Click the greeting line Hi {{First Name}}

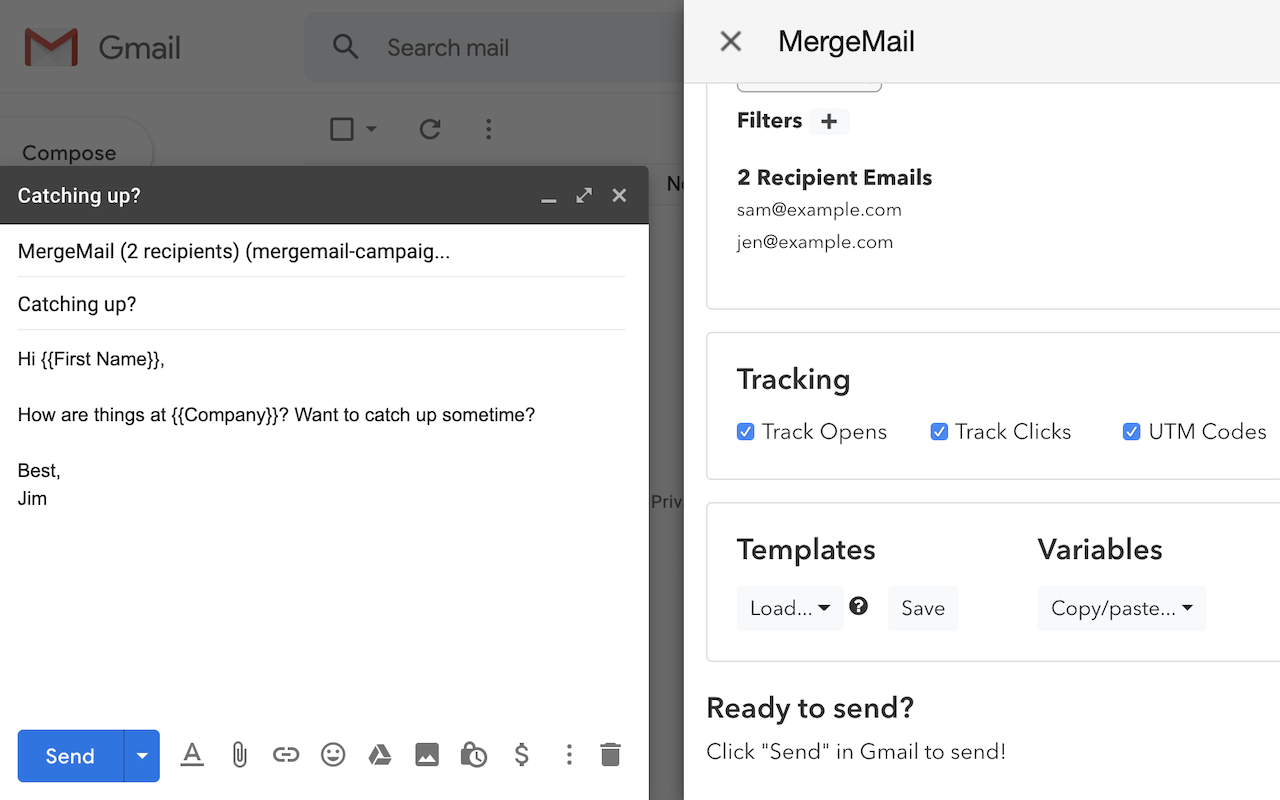pos(91,359)
